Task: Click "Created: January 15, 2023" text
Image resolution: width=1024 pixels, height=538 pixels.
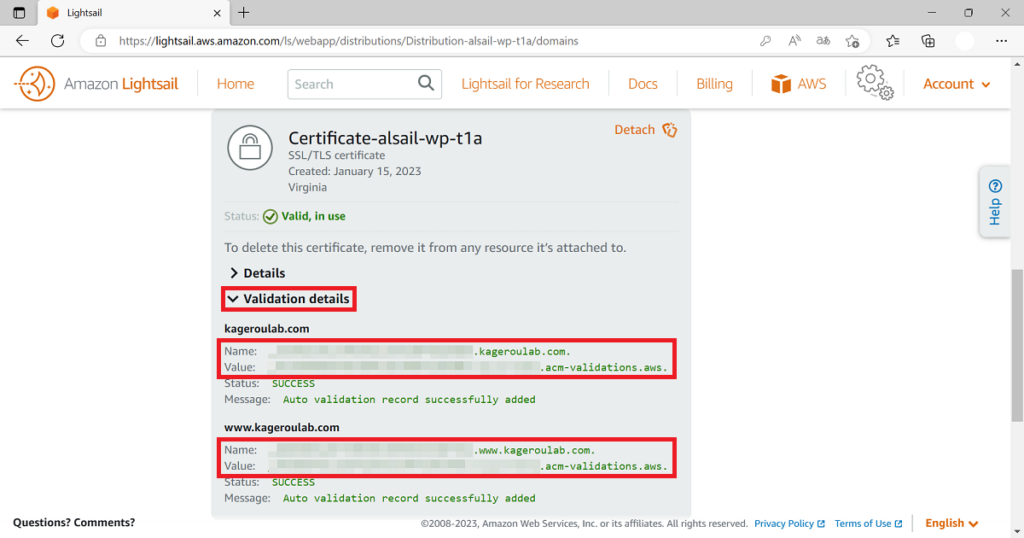Action: click(355, 171)
